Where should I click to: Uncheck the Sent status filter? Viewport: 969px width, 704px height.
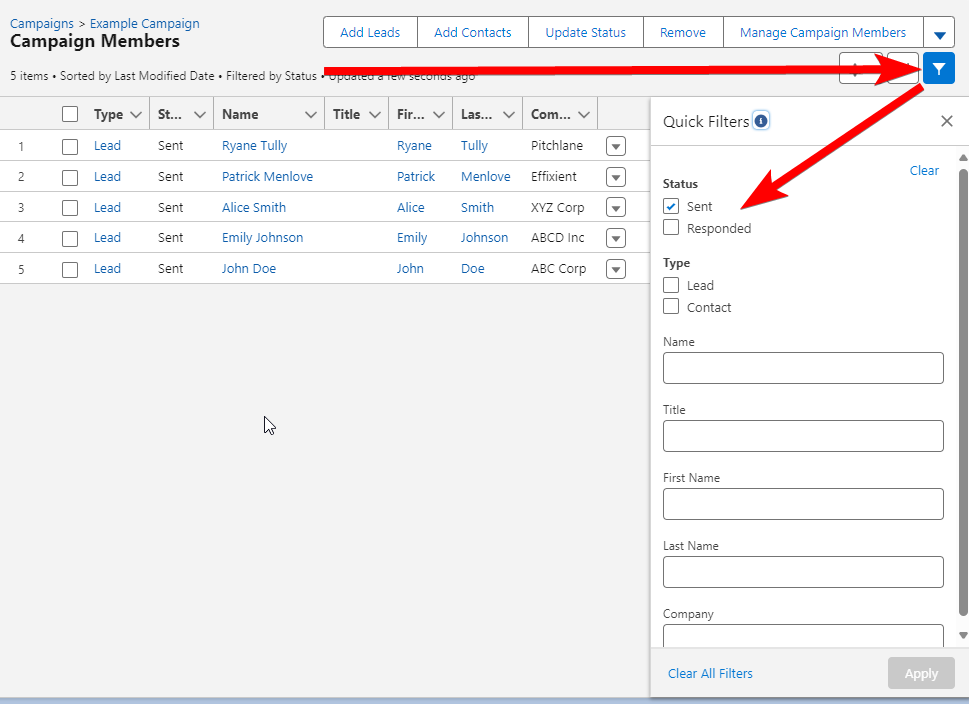(671, 206)
